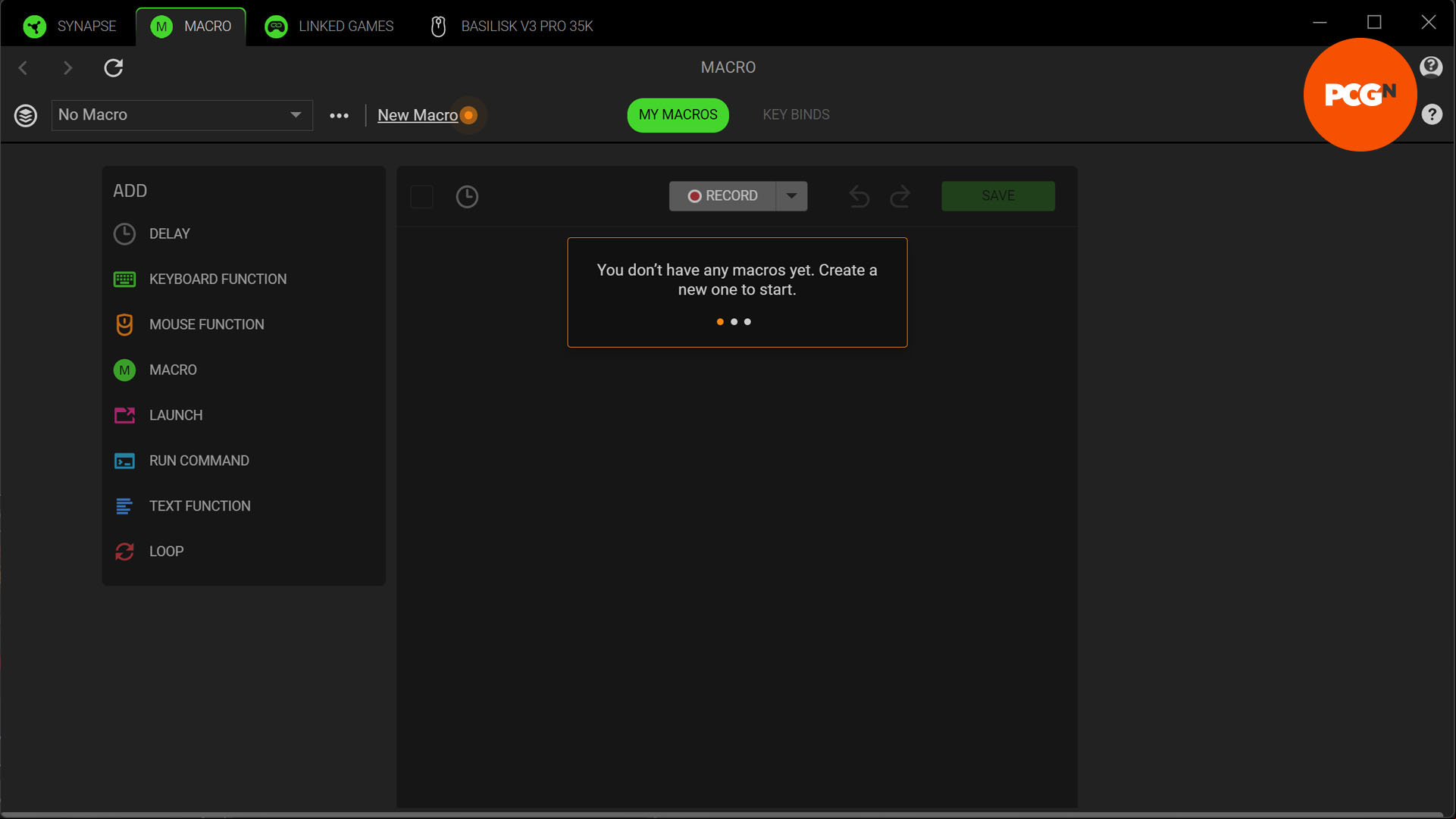The image size is (1456, 819).
Task: Switch to Key Binds view
Action: click(x=796, y=115)
